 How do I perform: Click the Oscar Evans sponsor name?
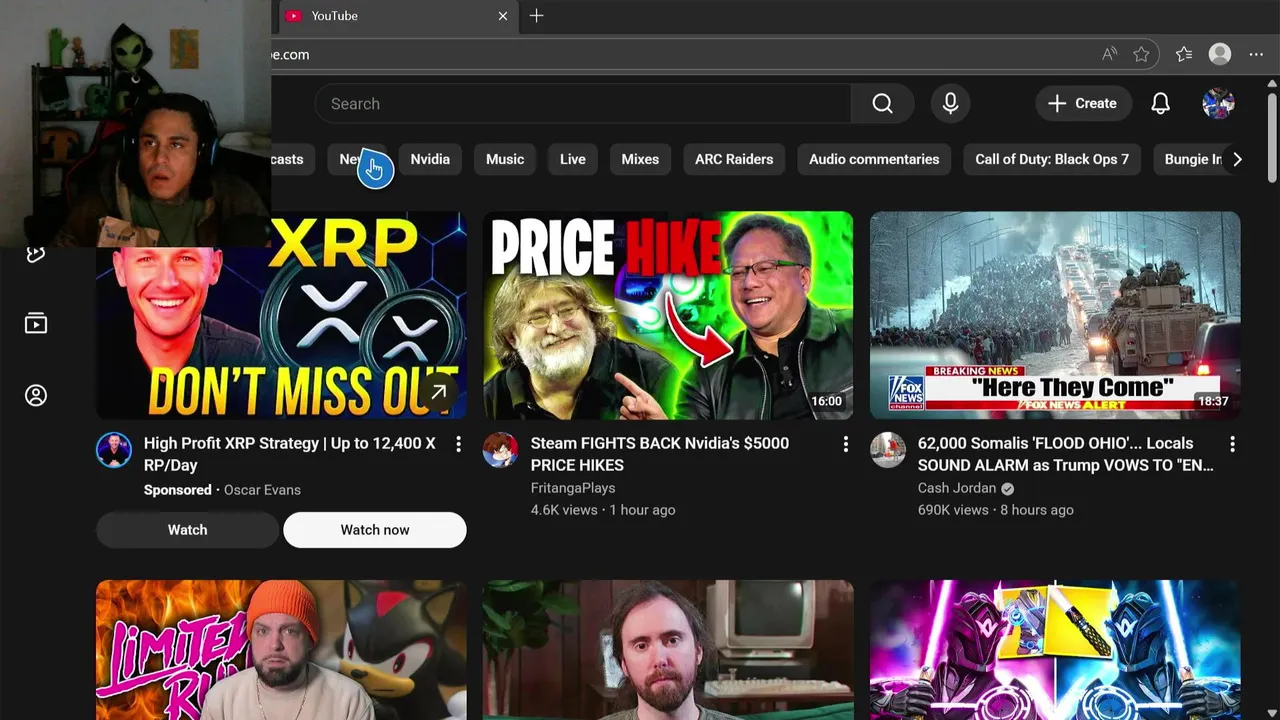click(262, 490)
